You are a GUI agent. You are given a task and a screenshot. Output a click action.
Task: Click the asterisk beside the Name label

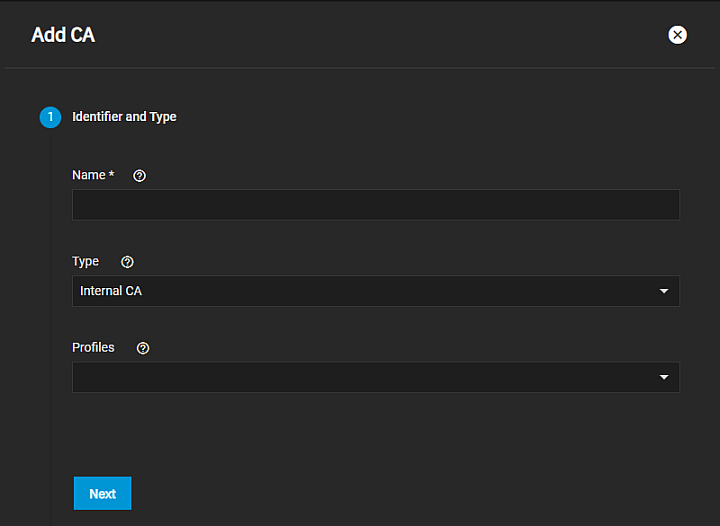tap(111, 174)
